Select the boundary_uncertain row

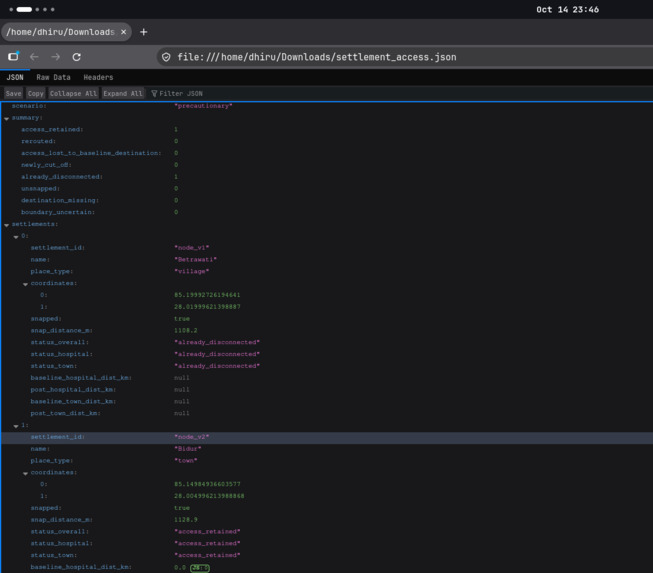pyautogui.click(x=327, y=212)
